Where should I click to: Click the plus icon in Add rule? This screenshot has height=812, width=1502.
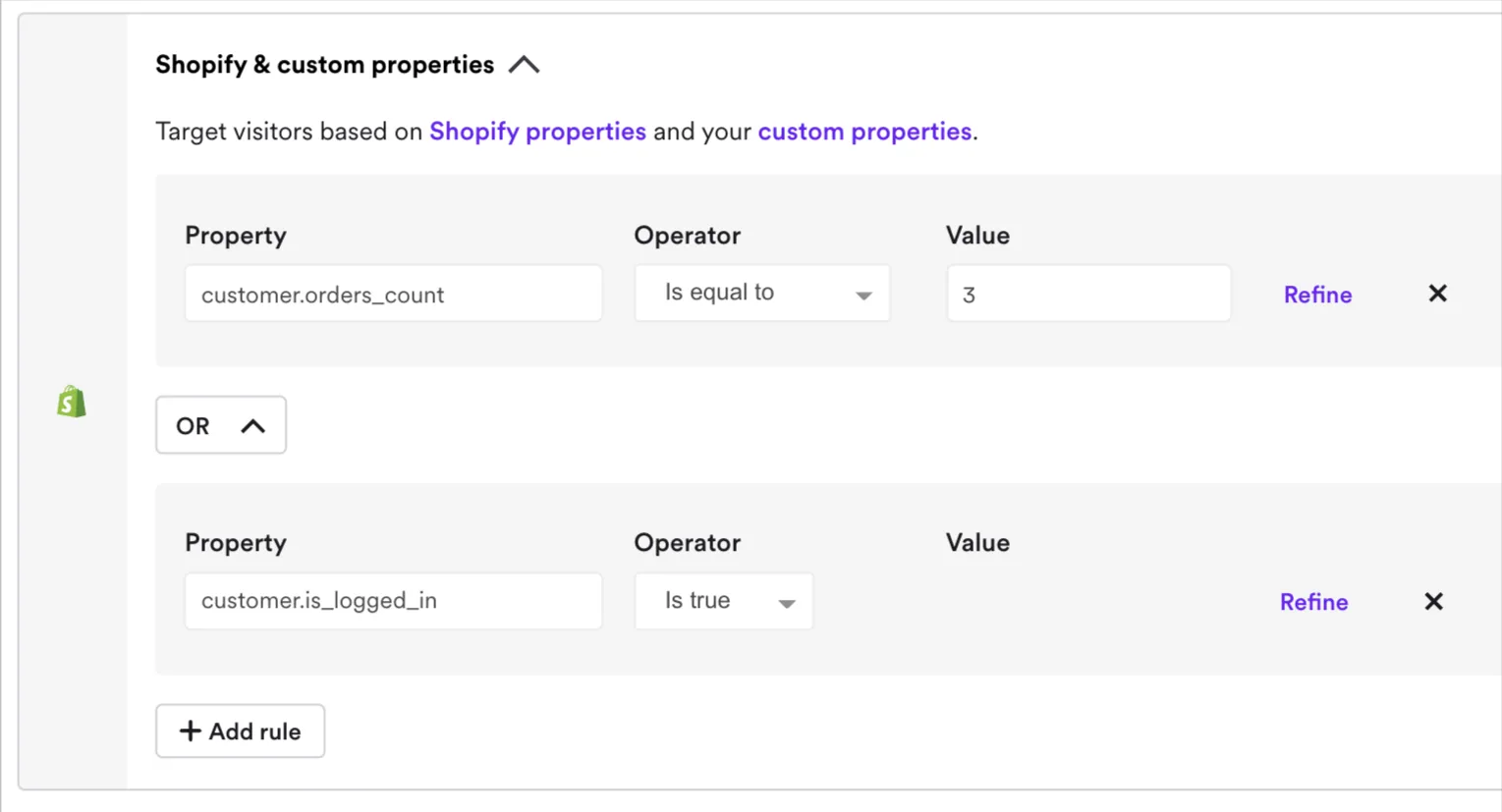[x=190, y=731]
